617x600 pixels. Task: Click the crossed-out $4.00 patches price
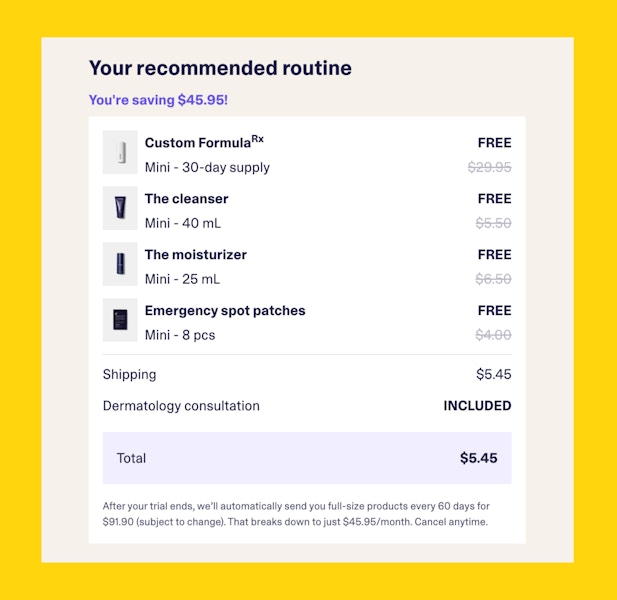click(x=493, y=335)
